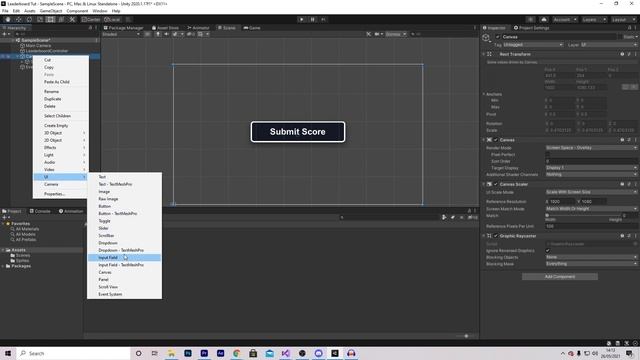Image resolution: width=640 pixels, height=360 pixels.
Task: Open the Account dropdown
Action: [x=565, y=20]
